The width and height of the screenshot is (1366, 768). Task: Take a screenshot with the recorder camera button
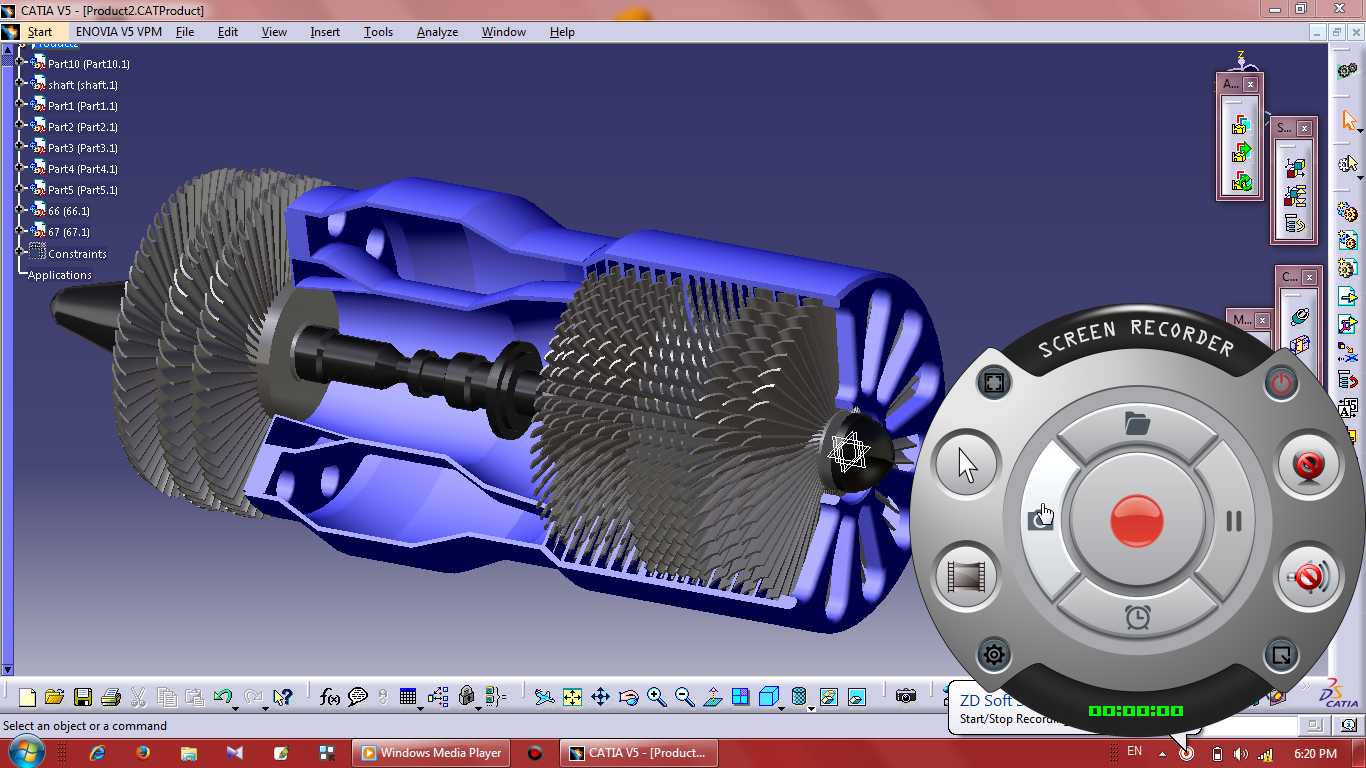(1040, 518)
